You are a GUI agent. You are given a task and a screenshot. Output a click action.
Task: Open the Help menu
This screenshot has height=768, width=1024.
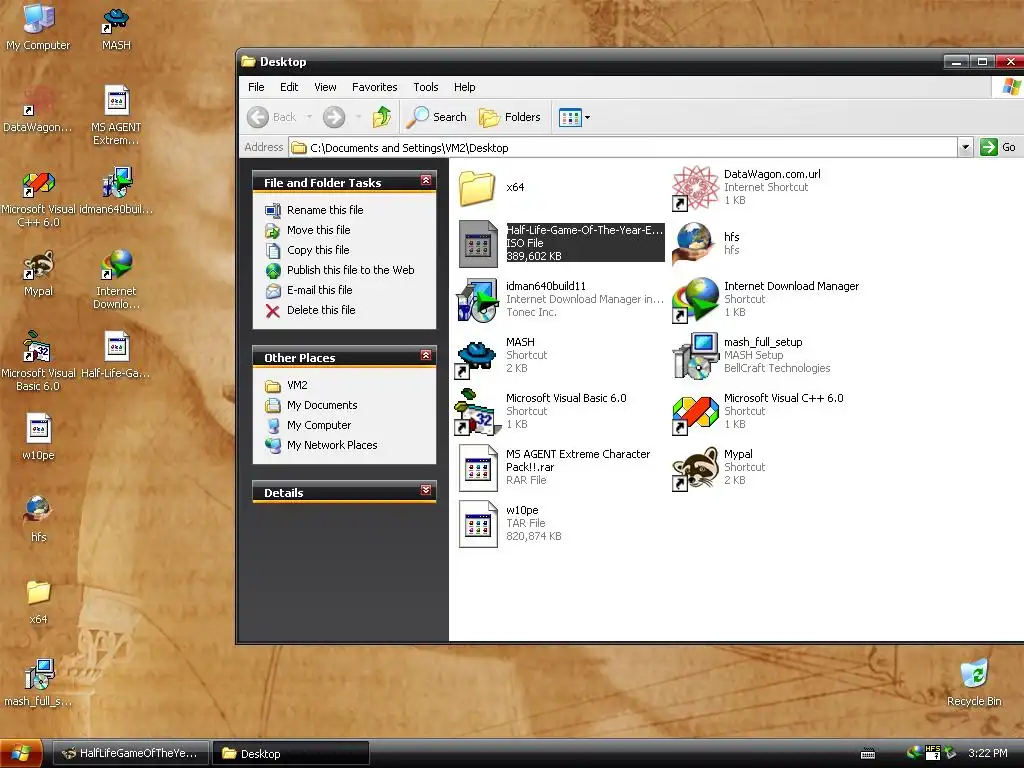click(464, 87)
